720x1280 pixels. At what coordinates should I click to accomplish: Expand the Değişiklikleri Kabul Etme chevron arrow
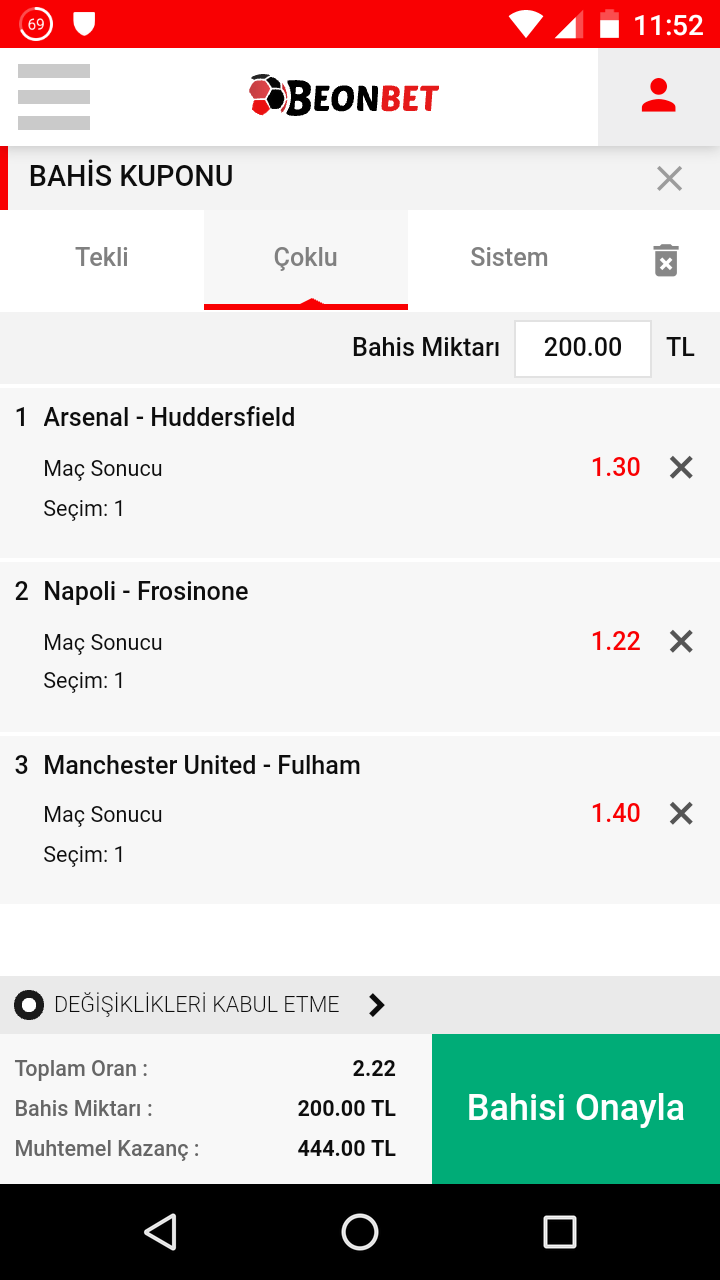click(x=377, y=1005)
